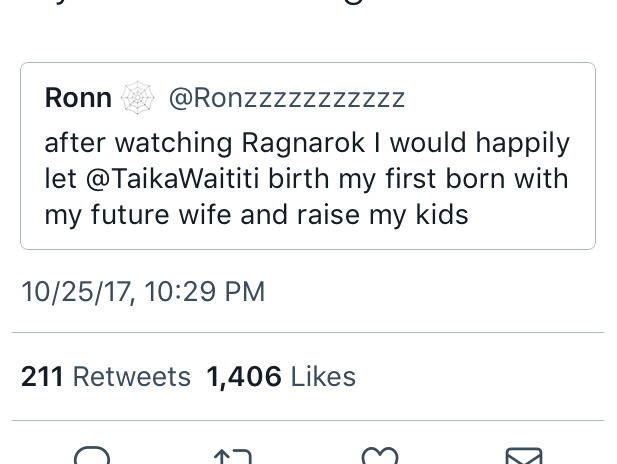The image size is (617, 464).
Task: Open quoted tweet via the Ragnarok line
Action: 307,142
